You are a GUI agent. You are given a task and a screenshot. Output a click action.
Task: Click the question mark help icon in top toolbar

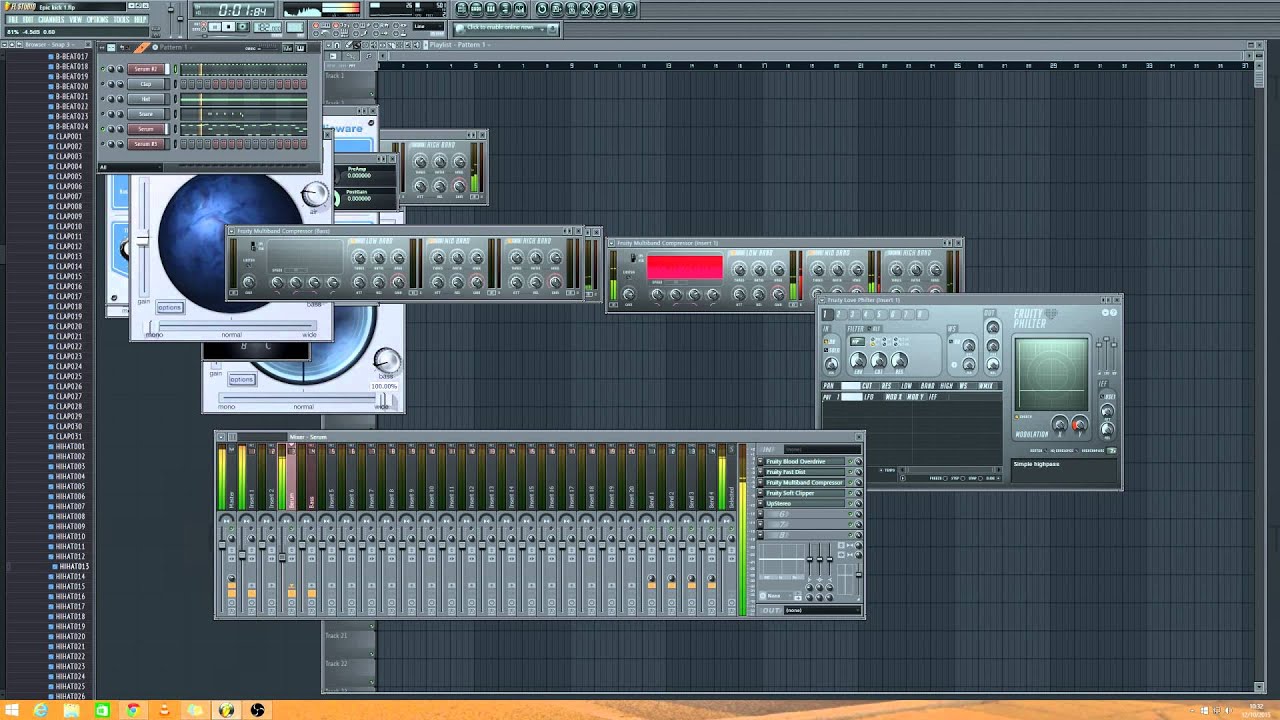(629, 9)
